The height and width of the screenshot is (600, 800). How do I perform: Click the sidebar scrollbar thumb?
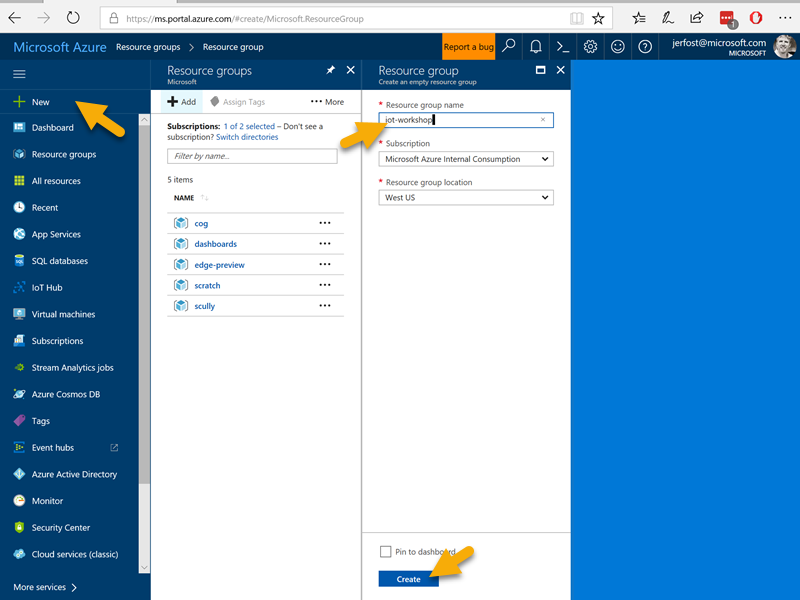[x=144, y=304]
